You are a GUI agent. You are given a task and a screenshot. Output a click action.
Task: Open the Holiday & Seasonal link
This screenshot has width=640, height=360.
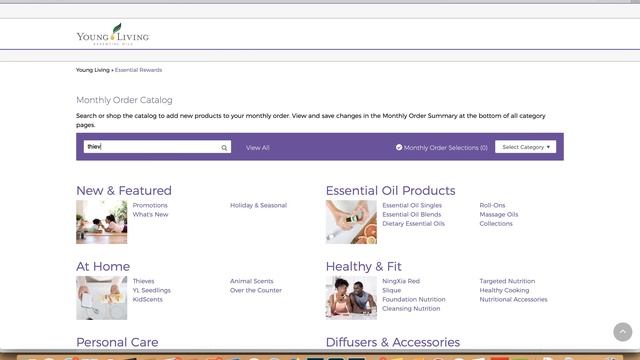point(258,205)
